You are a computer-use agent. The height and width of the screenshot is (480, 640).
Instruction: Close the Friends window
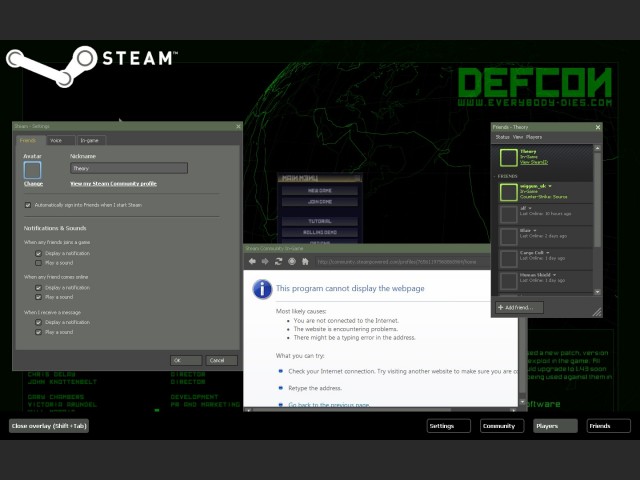[x=598, y=127]
